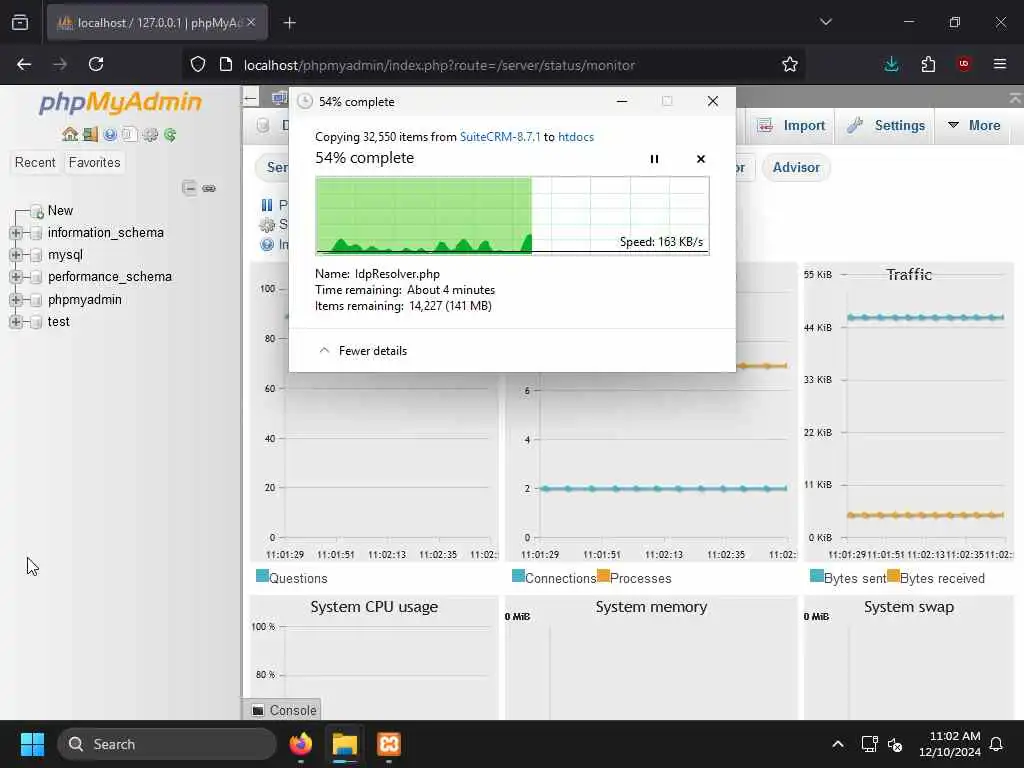
Task: Click the phpMyAdmin collapse sidebar arrow
Action: [250, 99]
